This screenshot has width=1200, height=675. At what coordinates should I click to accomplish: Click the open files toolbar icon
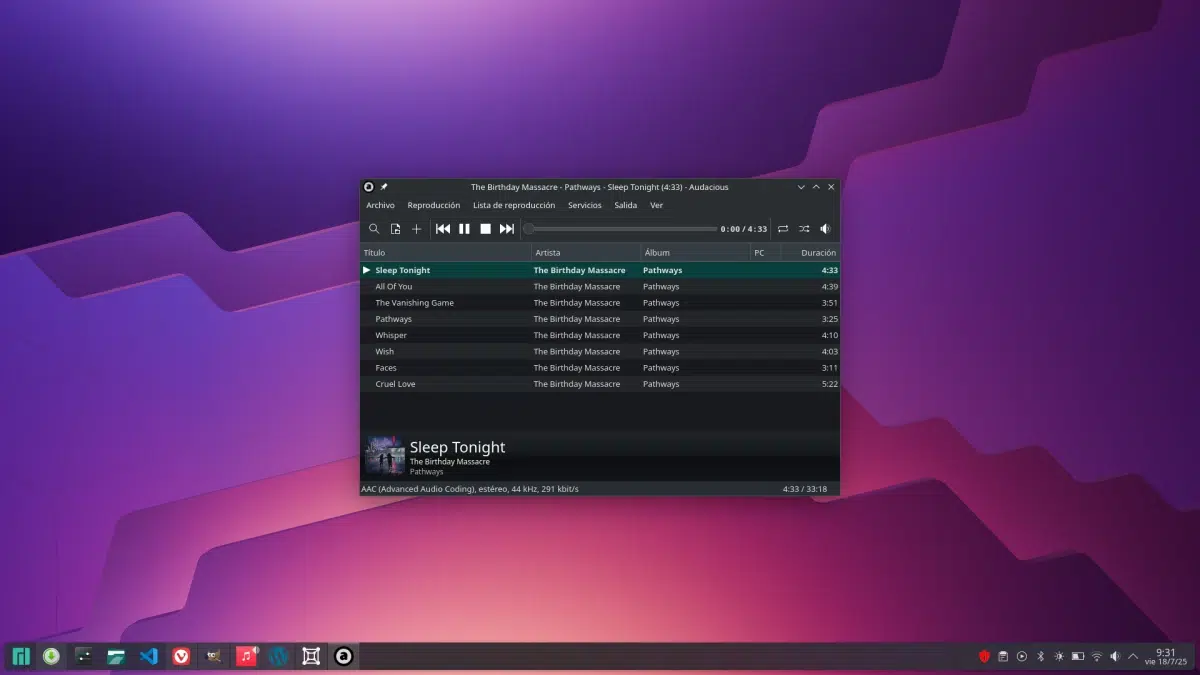point(395,229)
